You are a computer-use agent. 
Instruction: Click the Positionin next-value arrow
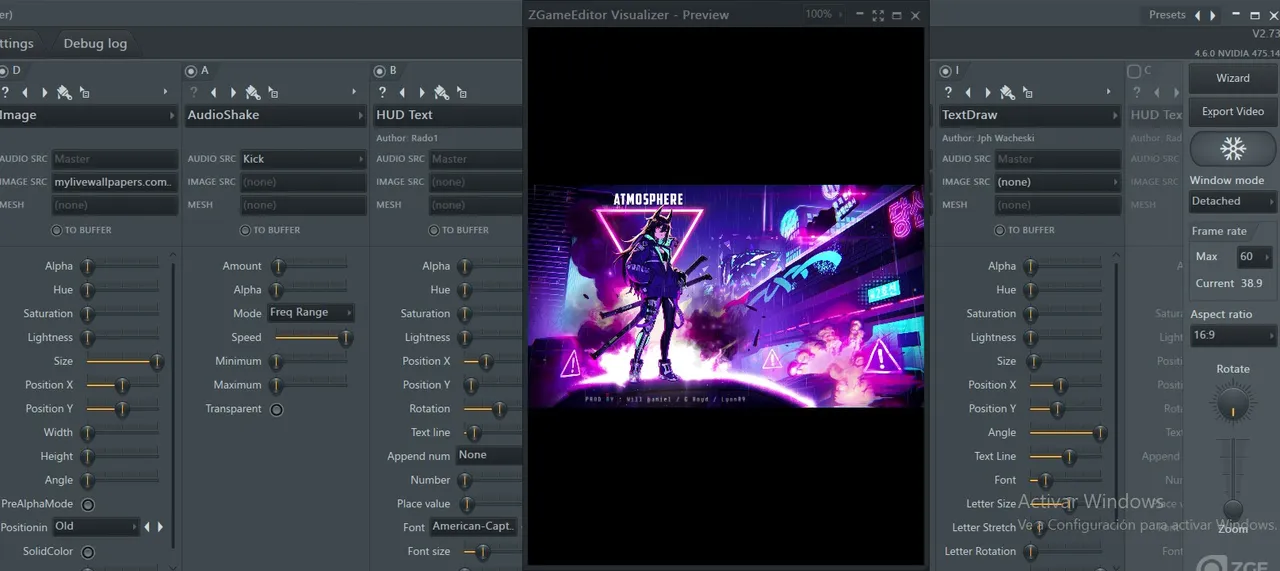(x=160, y=527)
